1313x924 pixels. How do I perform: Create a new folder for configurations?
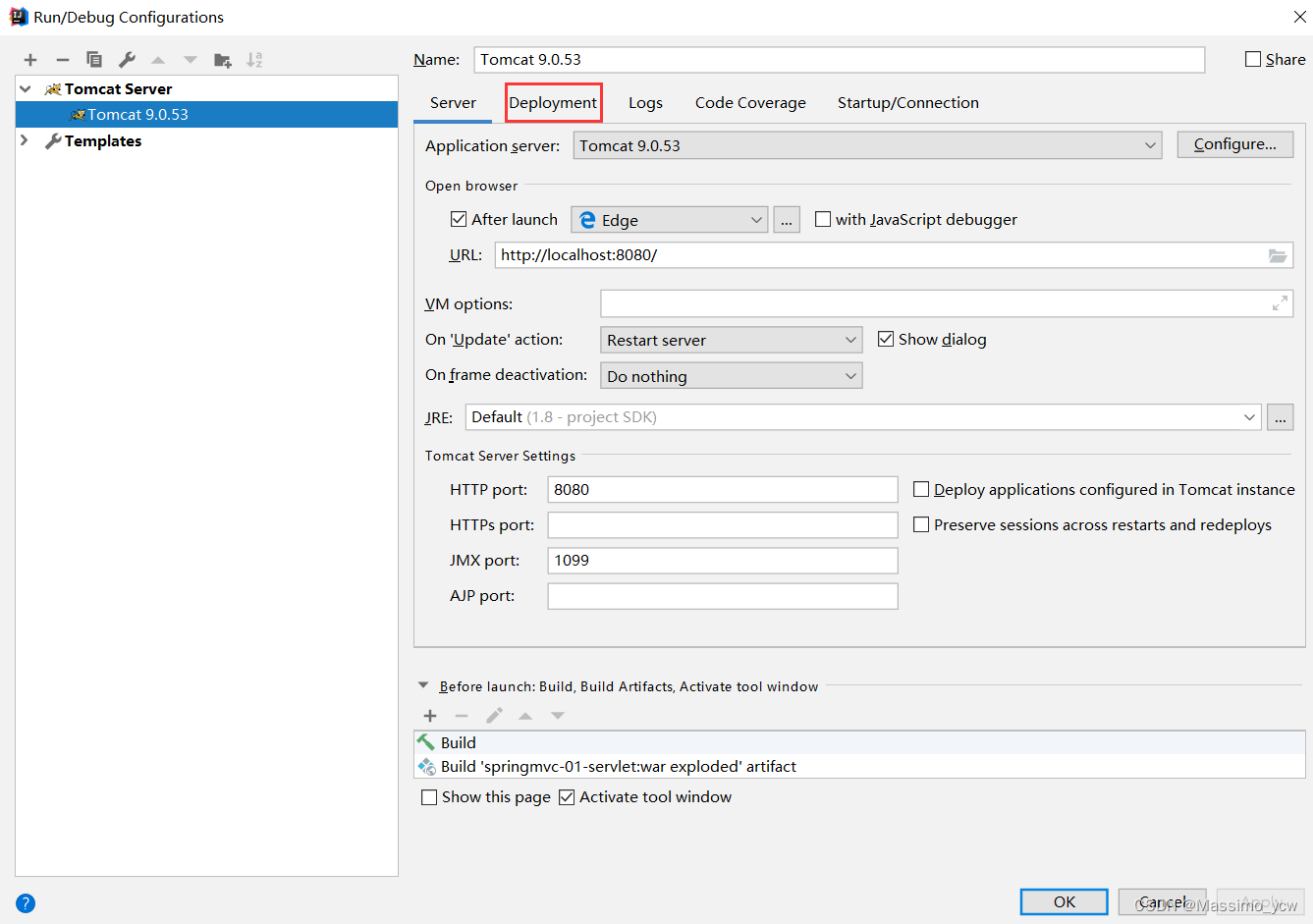223,60
